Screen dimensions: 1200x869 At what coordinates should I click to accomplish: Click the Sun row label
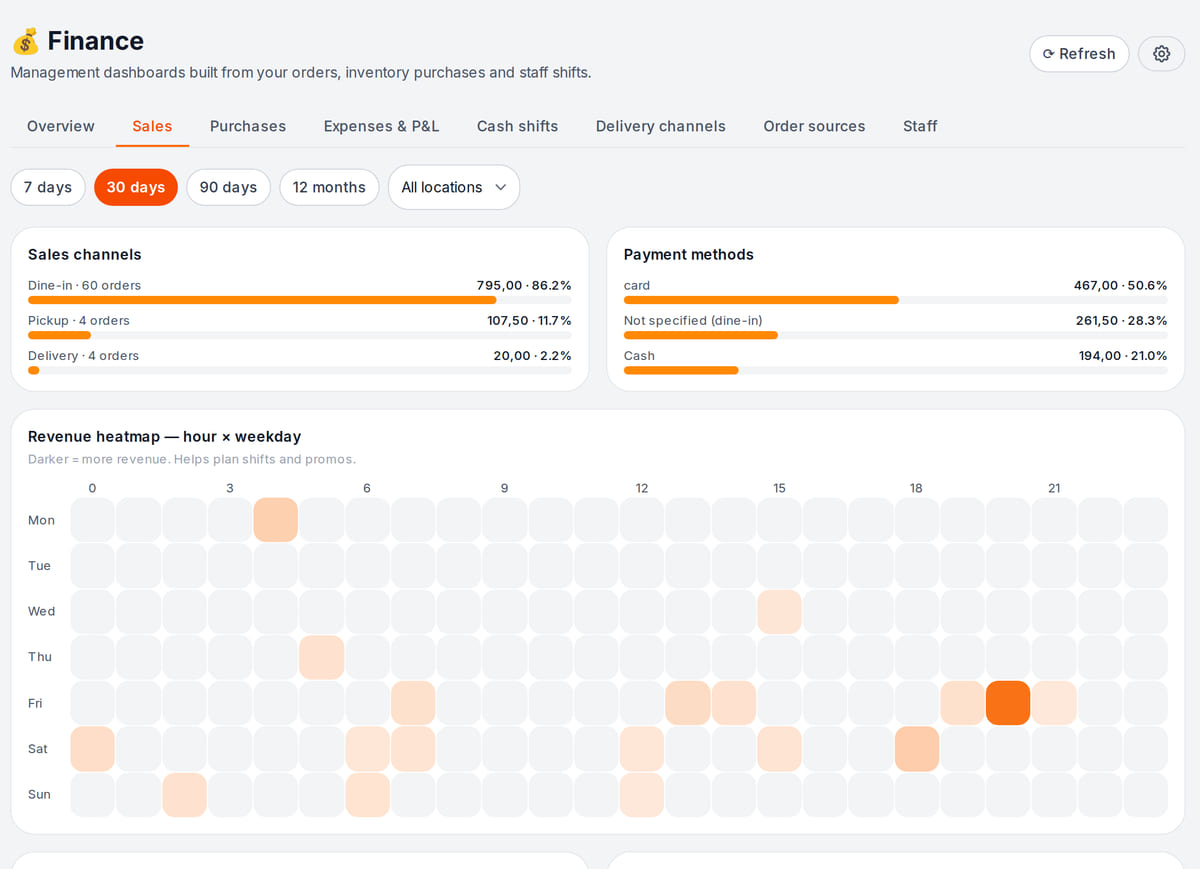coord(39,795)
